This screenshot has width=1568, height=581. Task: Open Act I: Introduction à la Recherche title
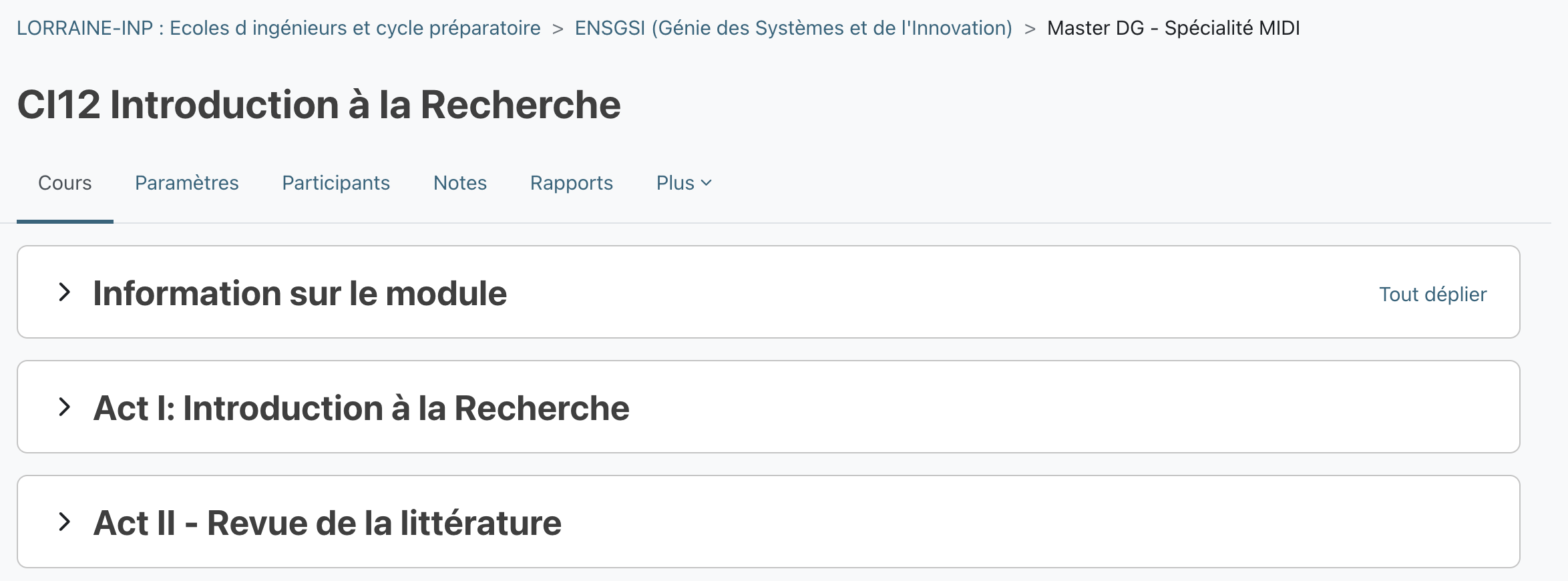361,408
